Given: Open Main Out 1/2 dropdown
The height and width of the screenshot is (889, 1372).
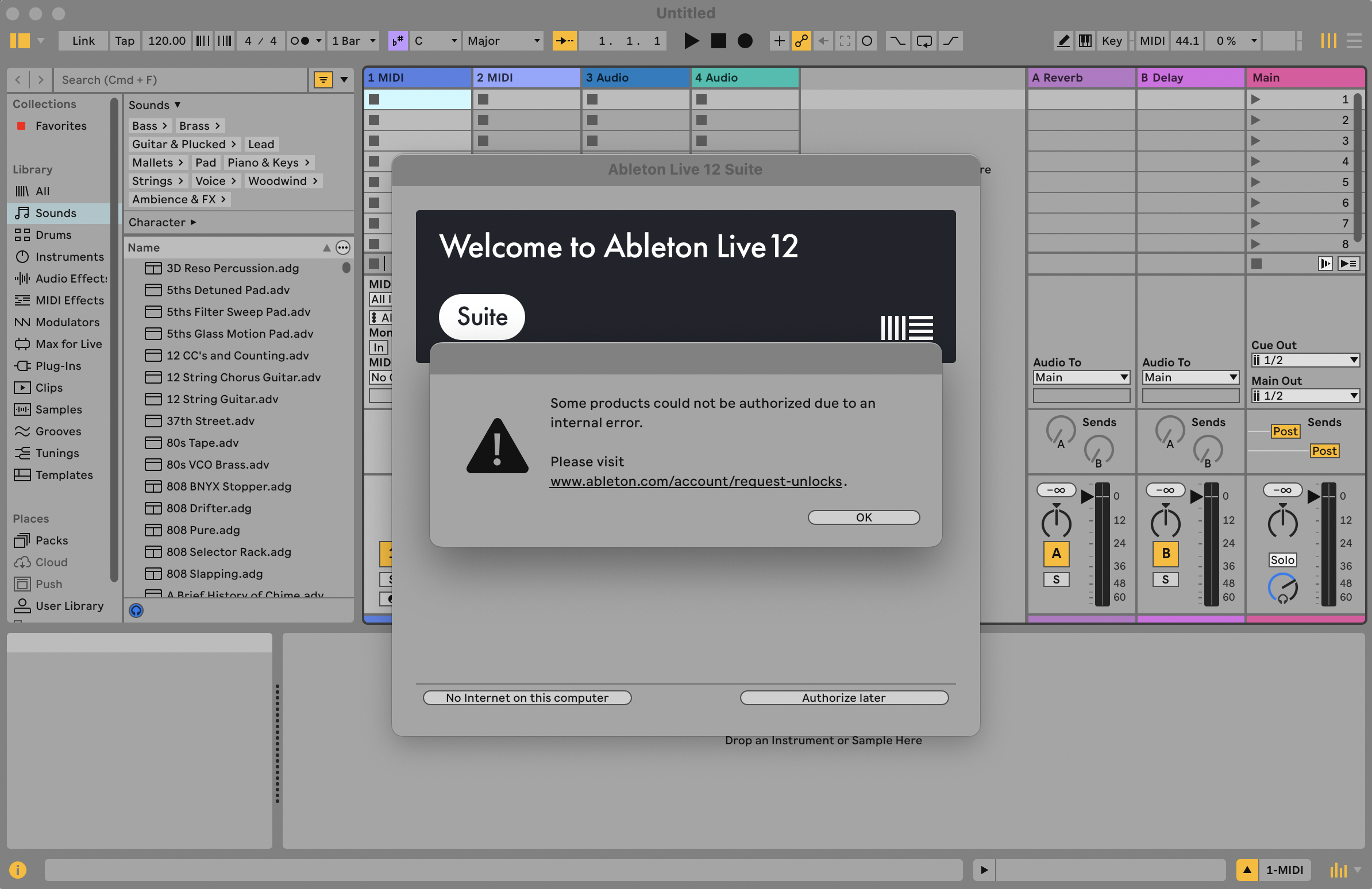Looking at the screenshot, I should point(1305,396).
